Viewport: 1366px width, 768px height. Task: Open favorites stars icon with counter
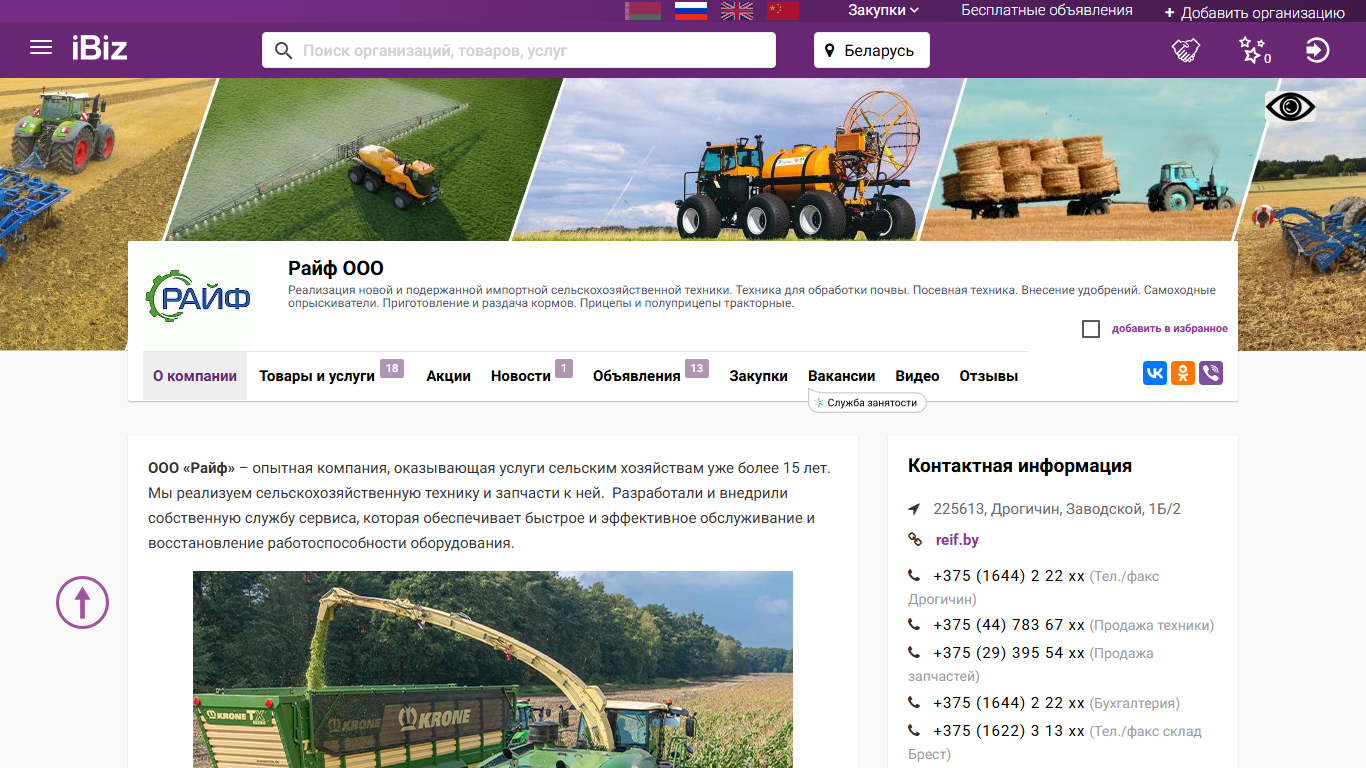click(1254, 50)
